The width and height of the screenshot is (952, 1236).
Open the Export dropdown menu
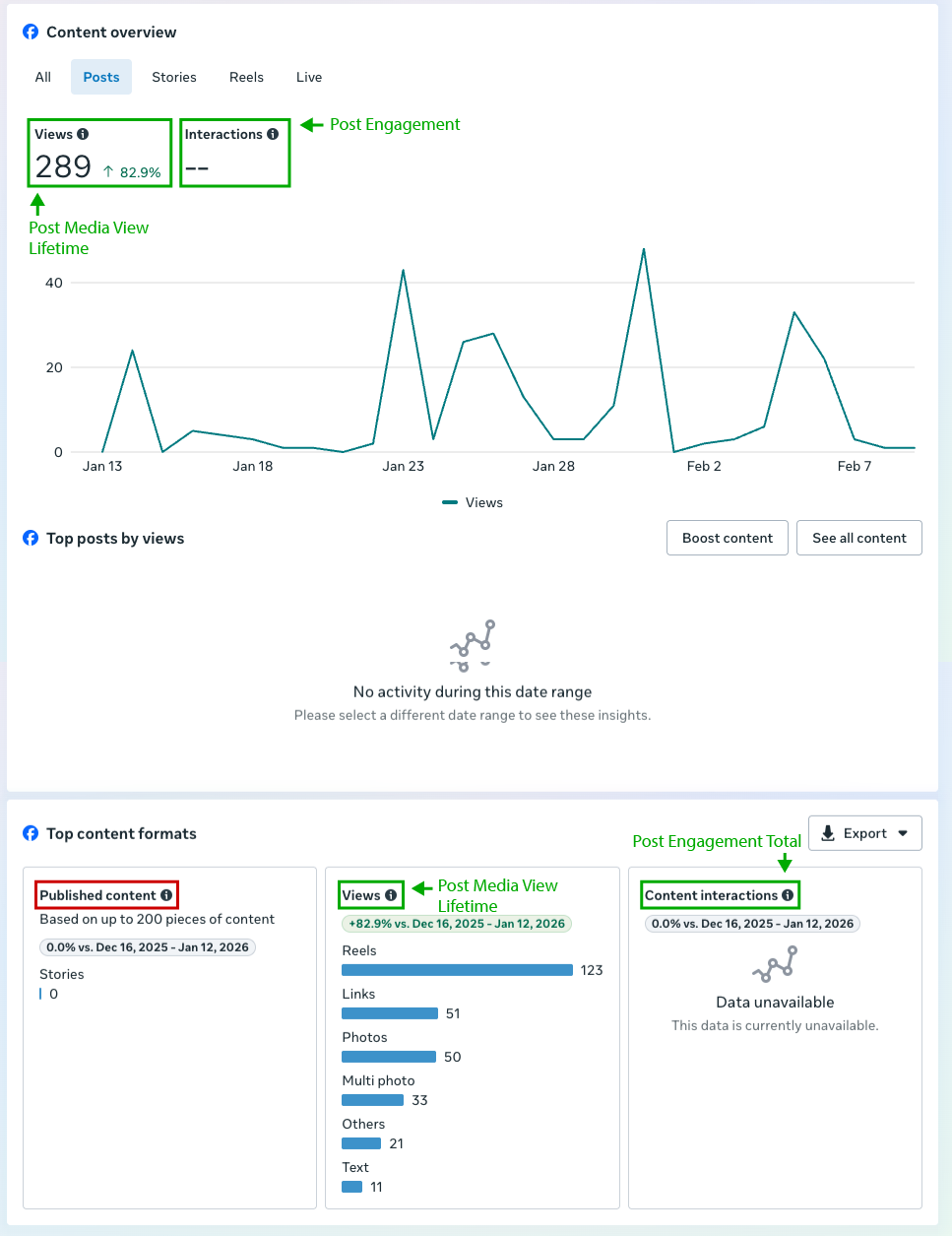(864, 833)
